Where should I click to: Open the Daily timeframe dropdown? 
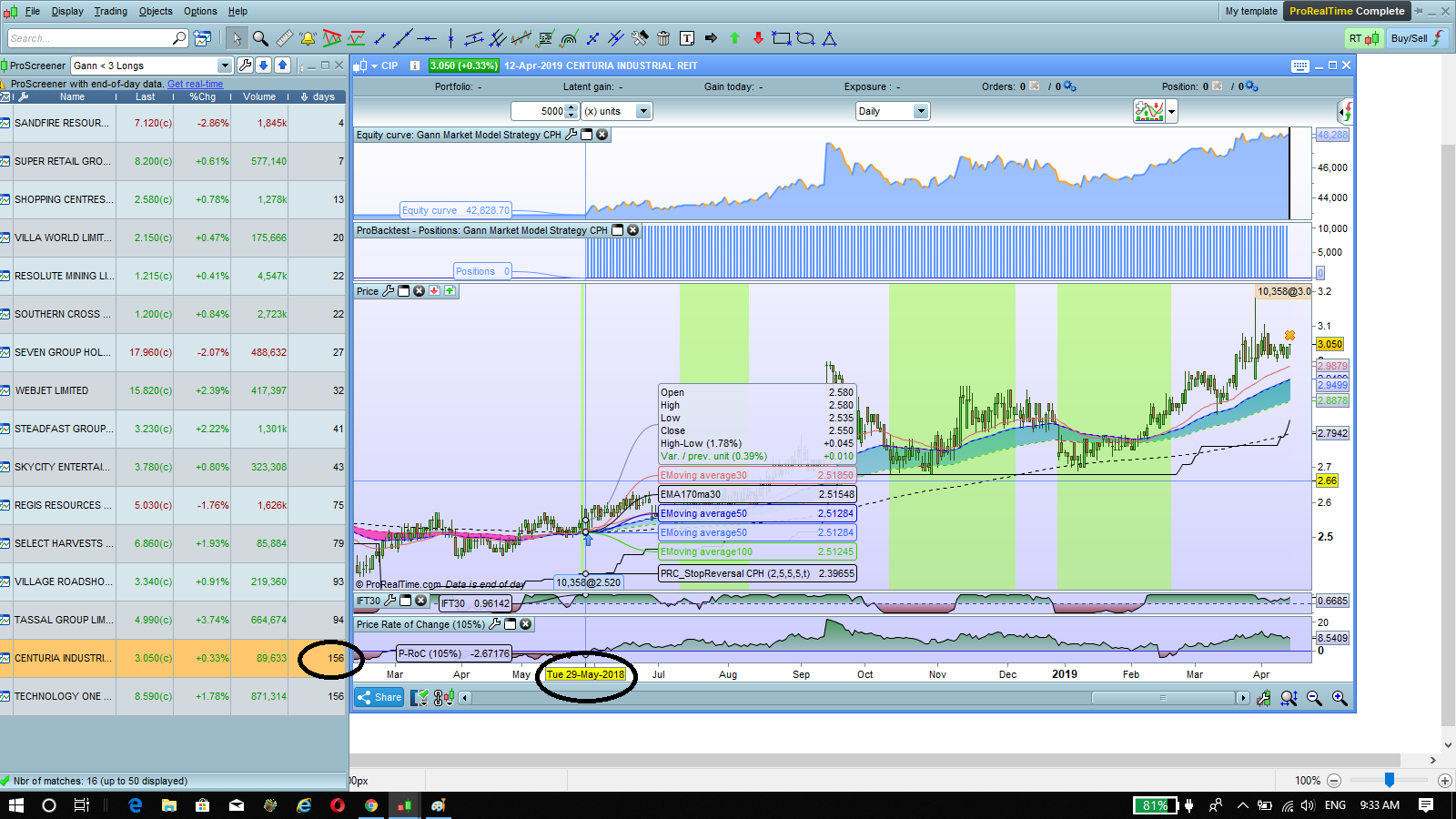pyautogui.click(x=921, y=111)
